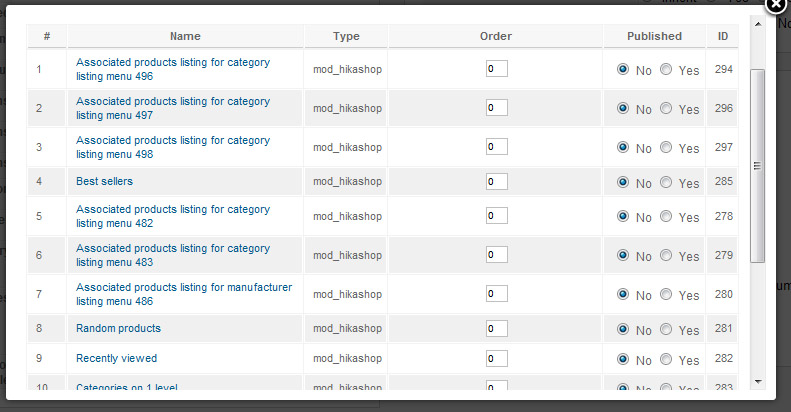Viewport: 791px width, 412px height.
Task: Open 'Associated products listing for category listing menu 497'
Action: (173, 108)
